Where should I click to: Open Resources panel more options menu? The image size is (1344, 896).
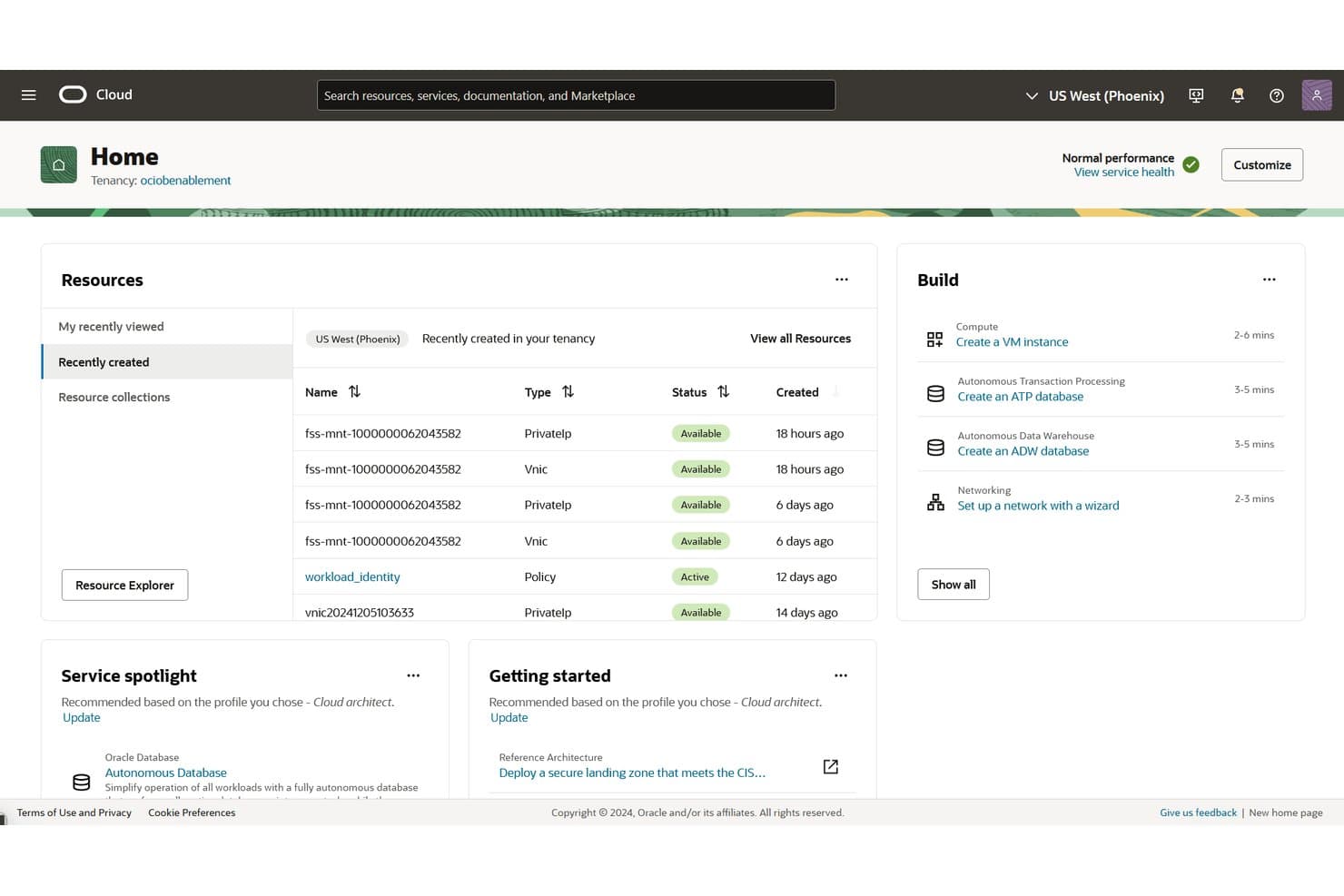(x=842, y=280)
